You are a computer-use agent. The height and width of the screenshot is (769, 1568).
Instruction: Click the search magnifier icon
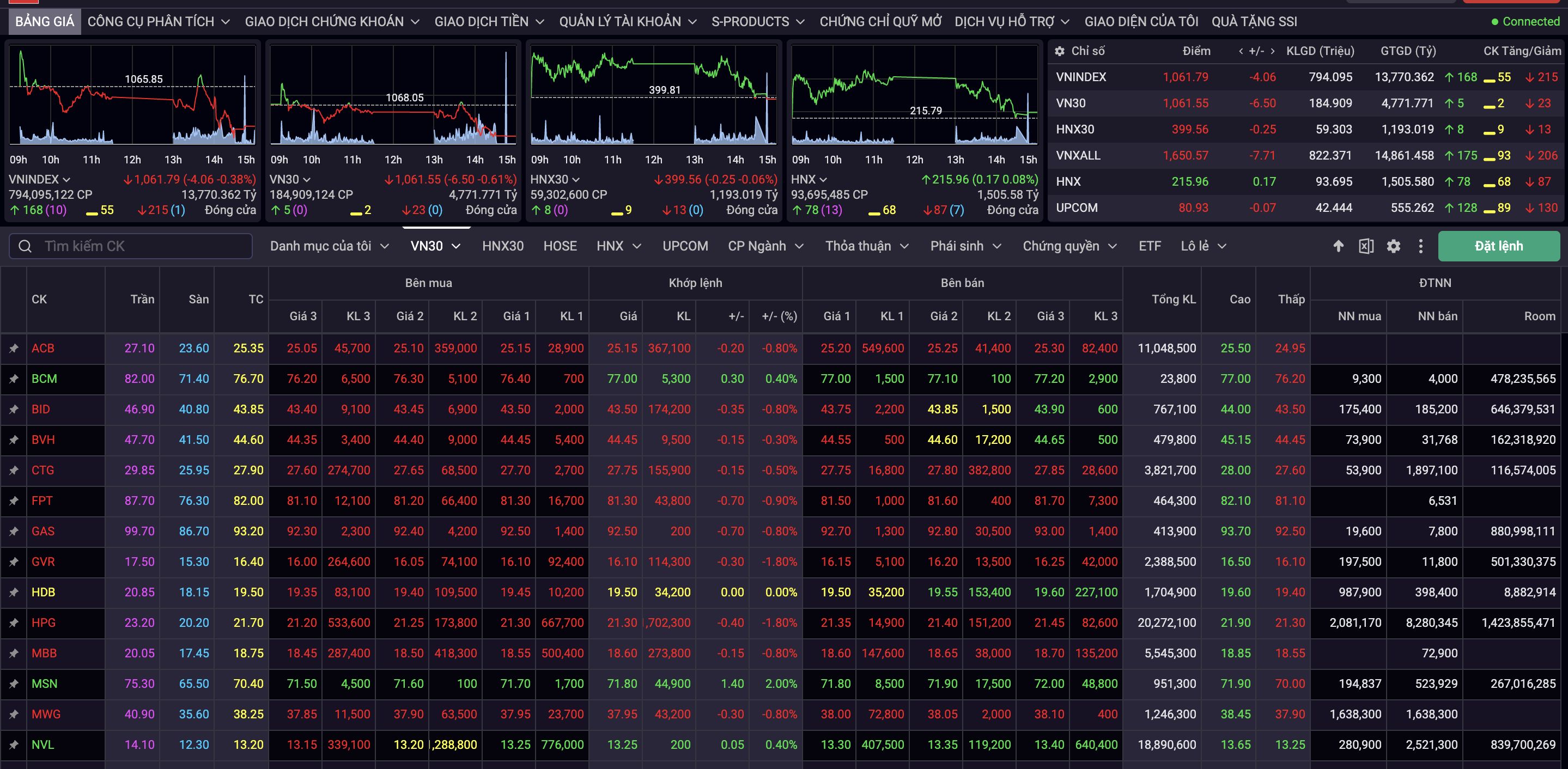(25, 246)
